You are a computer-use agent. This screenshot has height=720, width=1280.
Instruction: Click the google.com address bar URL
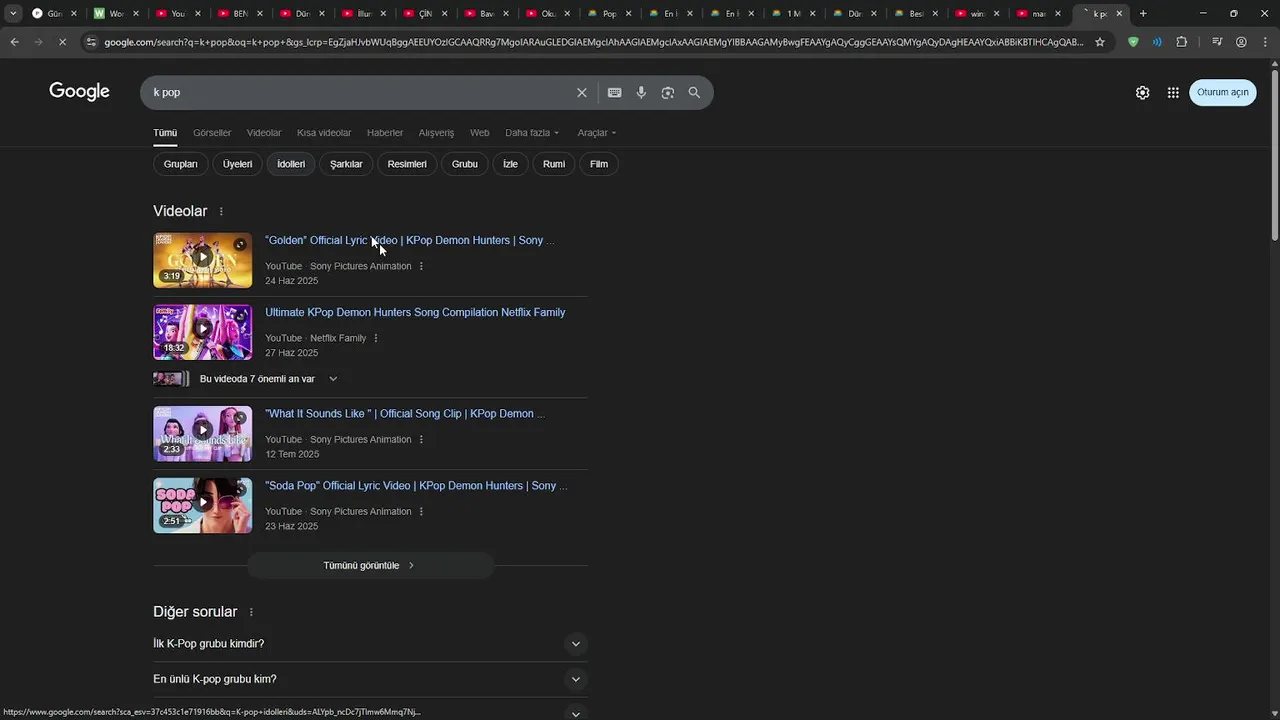tap(593, 42)
